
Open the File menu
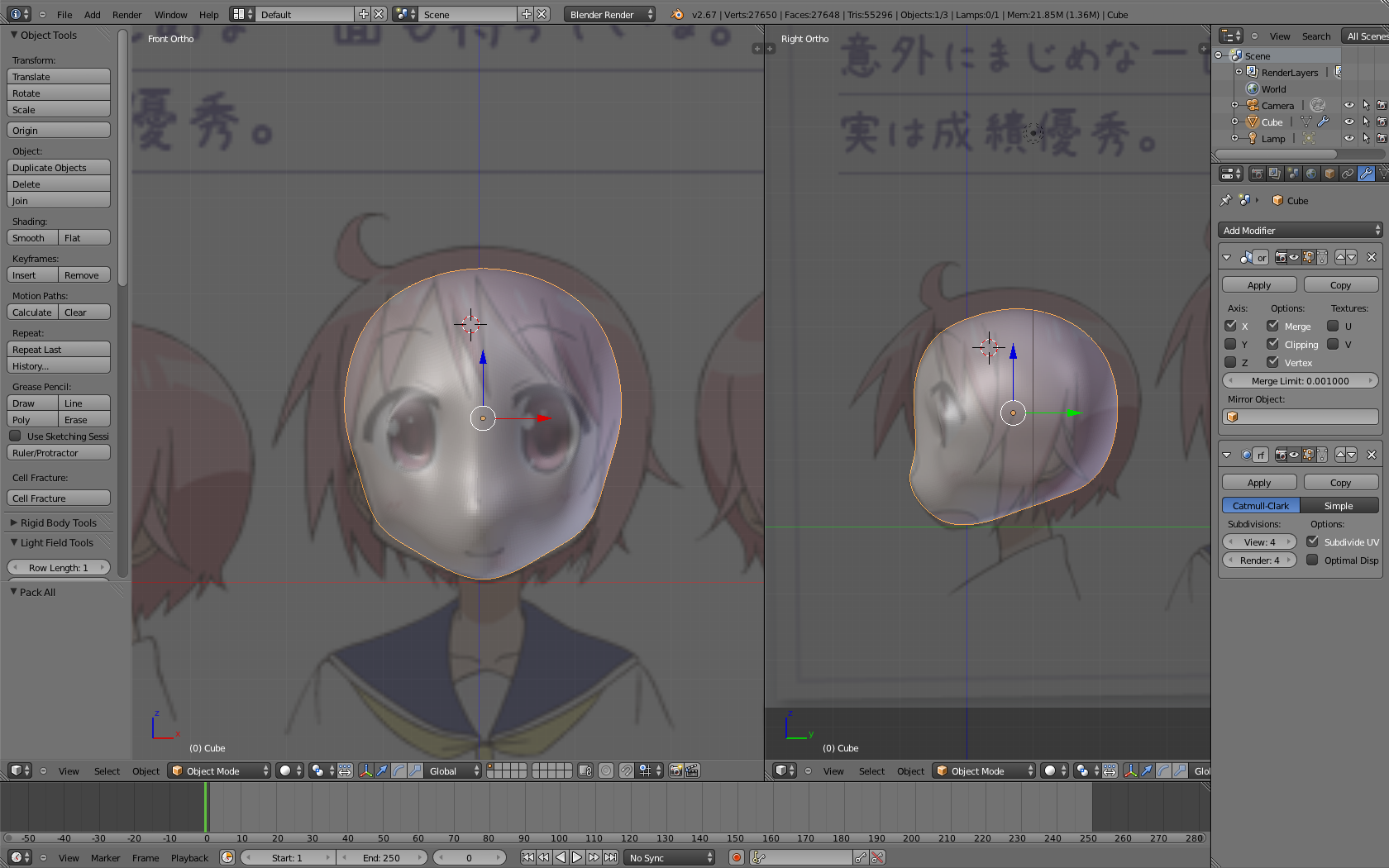click(x=64, y=14)
